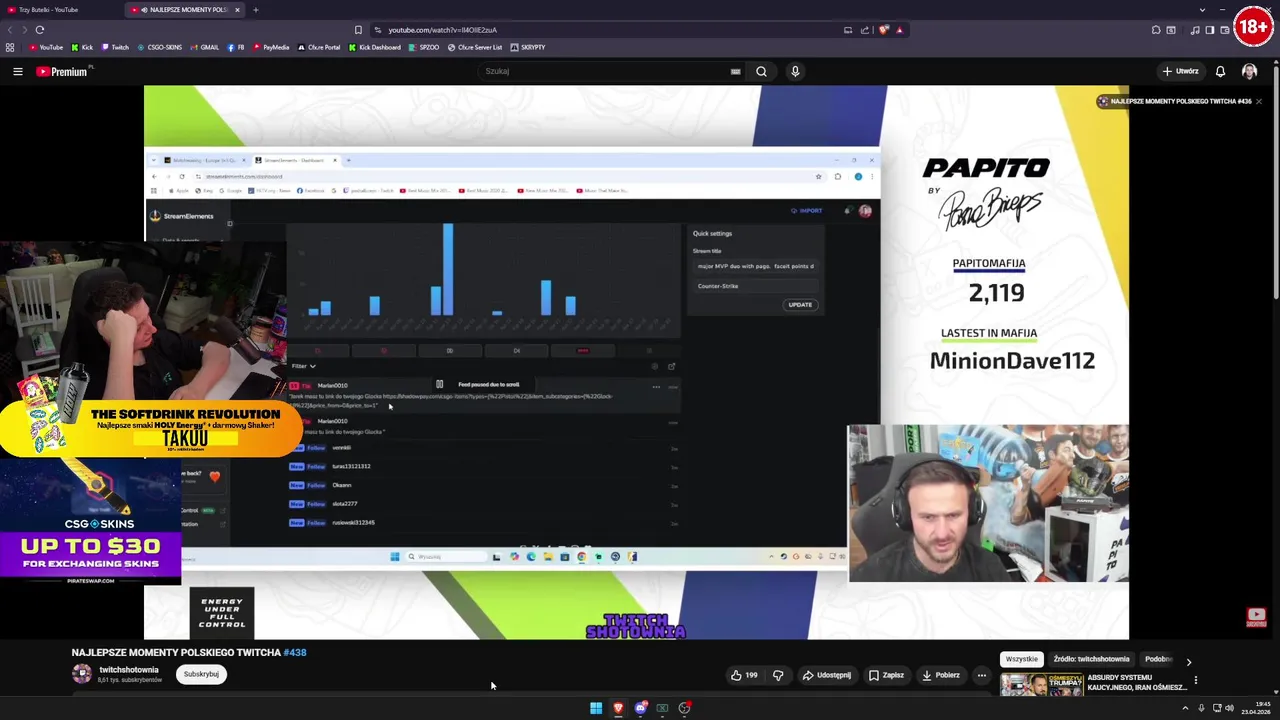Open the YouTube guide hamburger menu
The image size is (1280, 720).
(17, 71)
